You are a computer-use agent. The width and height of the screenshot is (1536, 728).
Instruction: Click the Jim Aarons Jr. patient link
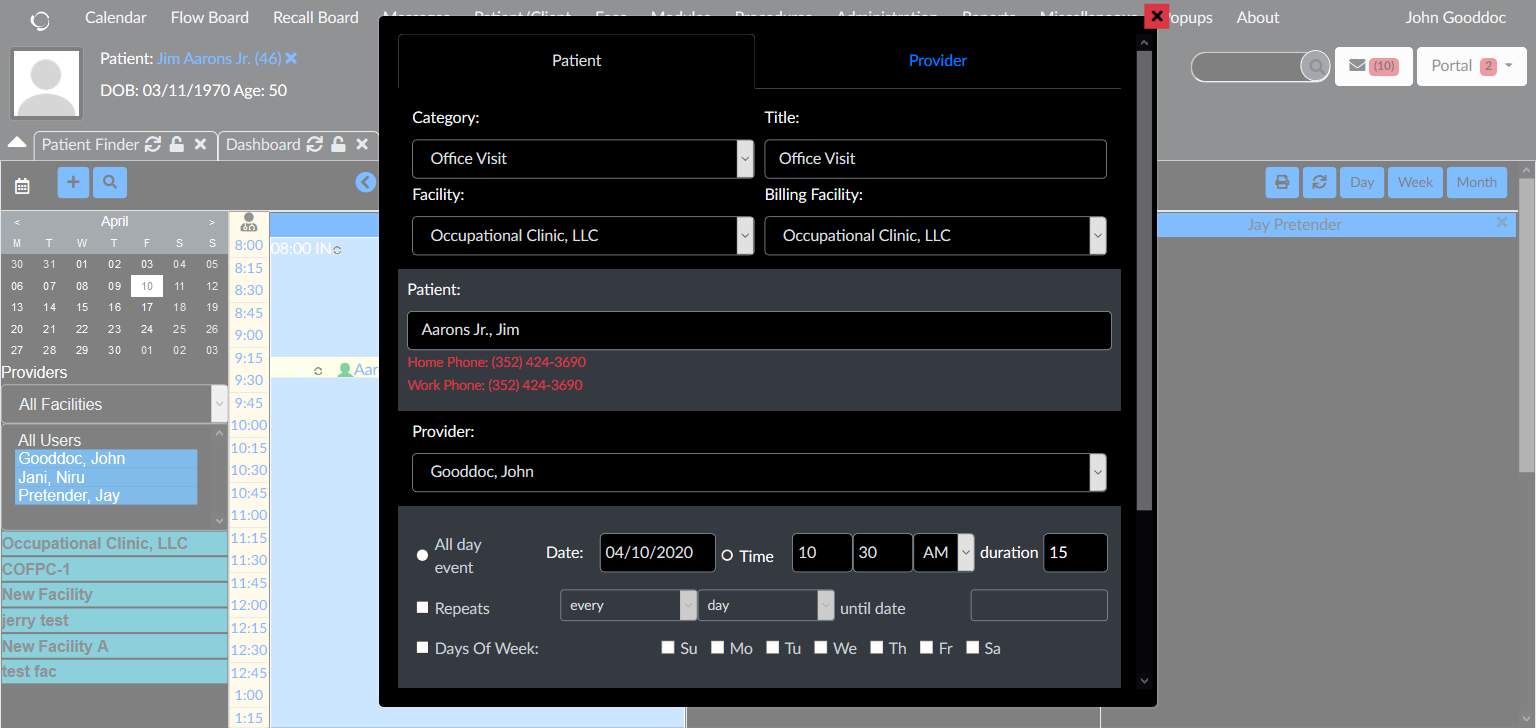click(218, 58)
